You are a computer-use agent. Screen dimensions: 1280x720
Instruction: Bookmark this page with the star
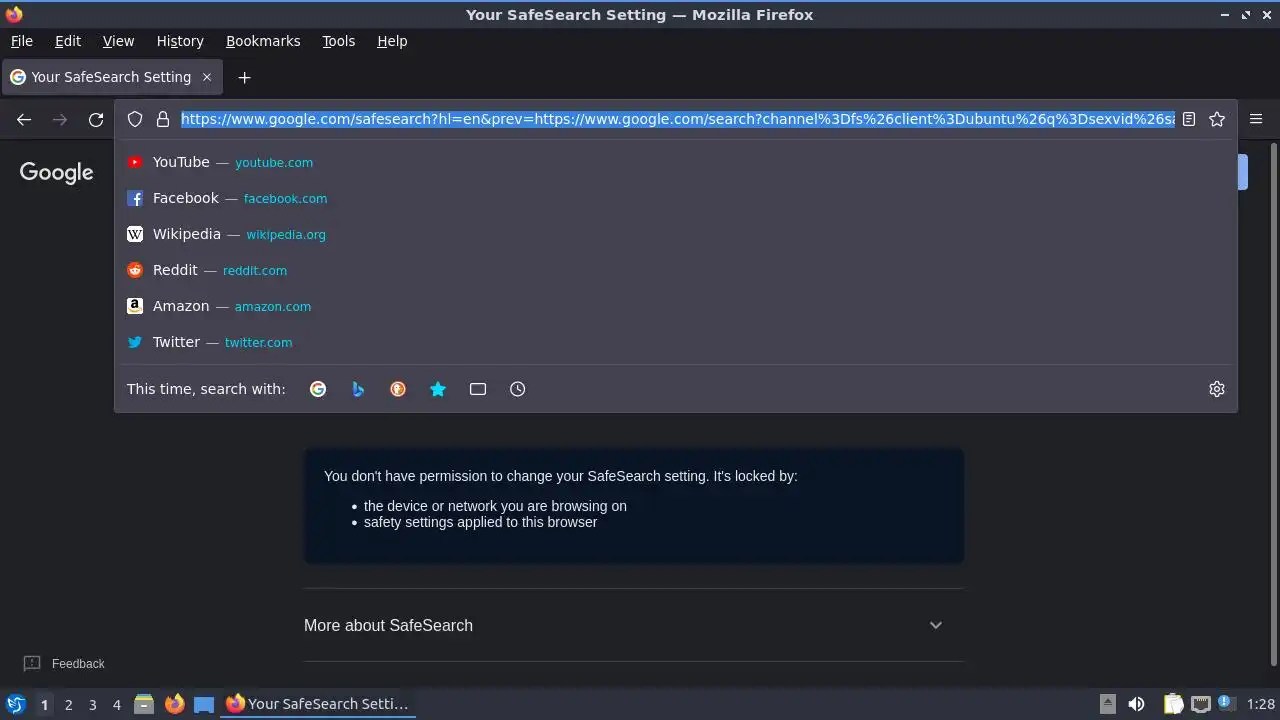pyautogui.click(x=1217, y=119)
